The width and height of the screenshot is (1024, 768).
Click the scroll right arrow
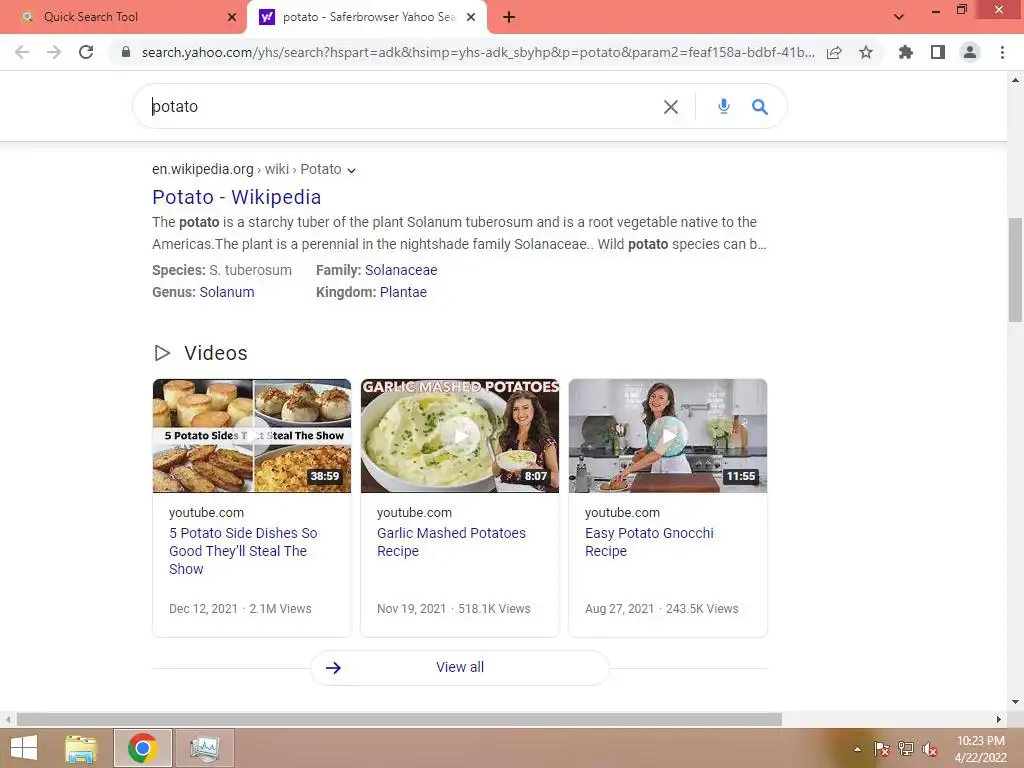[x=998, y=719]
